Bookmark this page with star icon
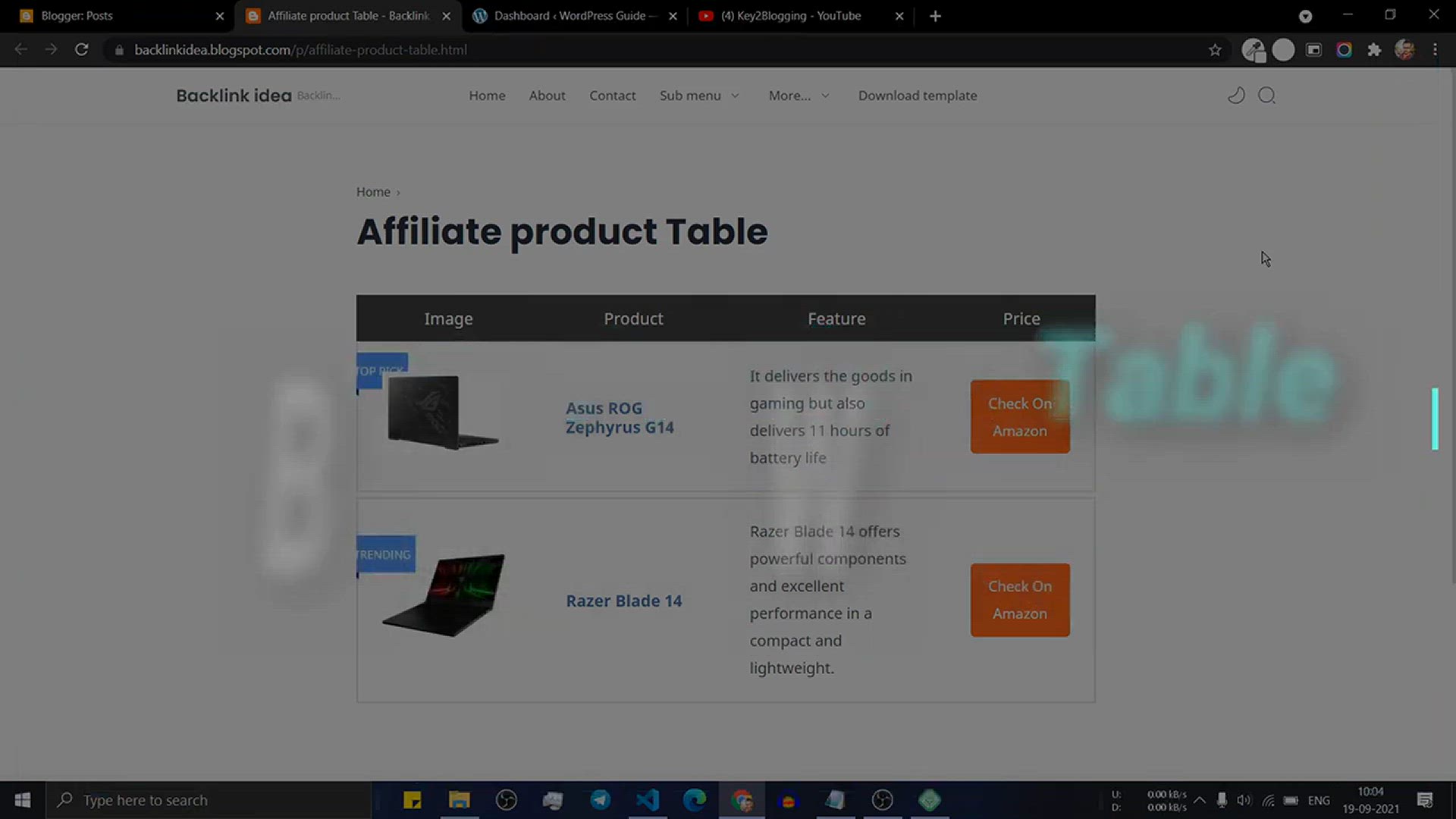1456x819 pixels. point(1215,50)
